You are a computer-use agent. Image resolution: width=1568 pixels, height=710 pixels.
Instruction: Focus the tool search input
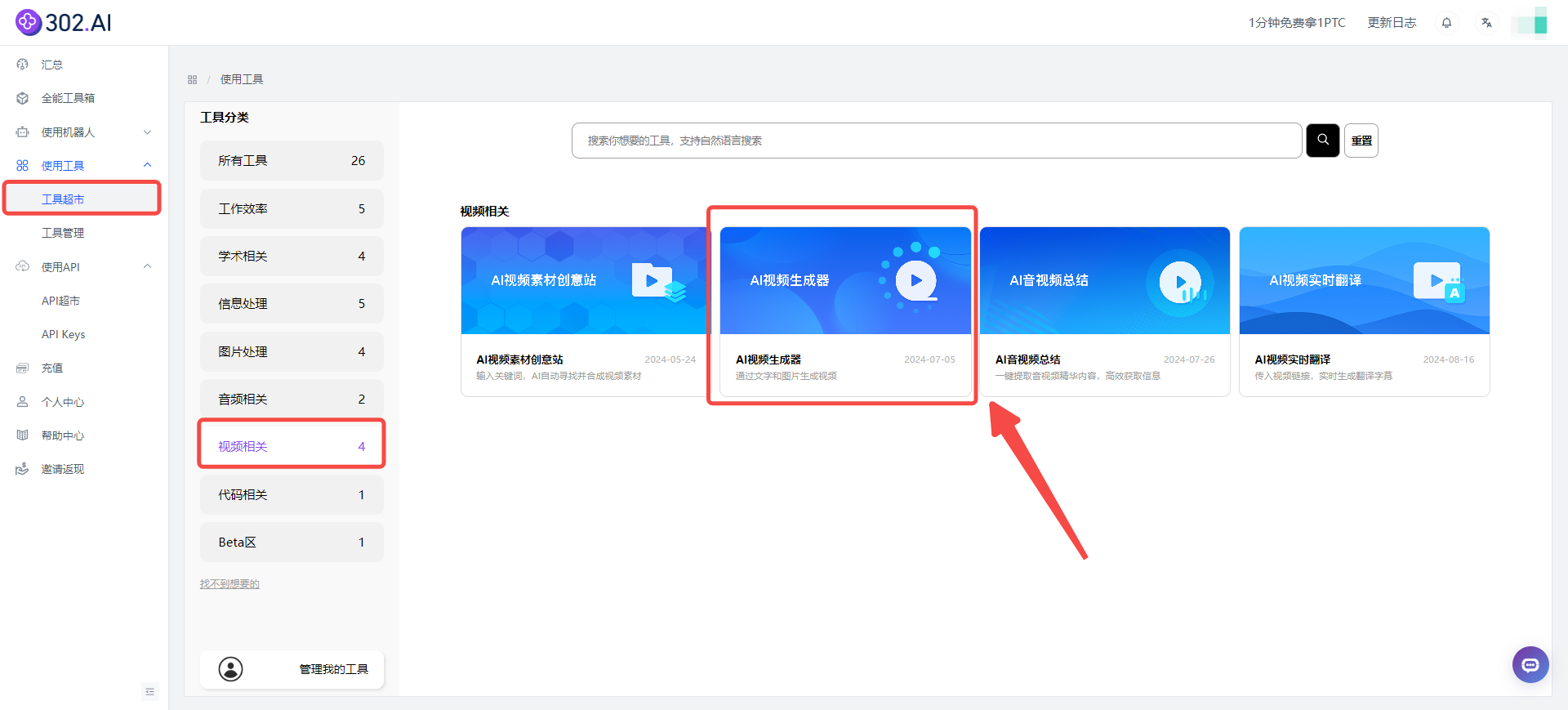[x=937, y=141]
